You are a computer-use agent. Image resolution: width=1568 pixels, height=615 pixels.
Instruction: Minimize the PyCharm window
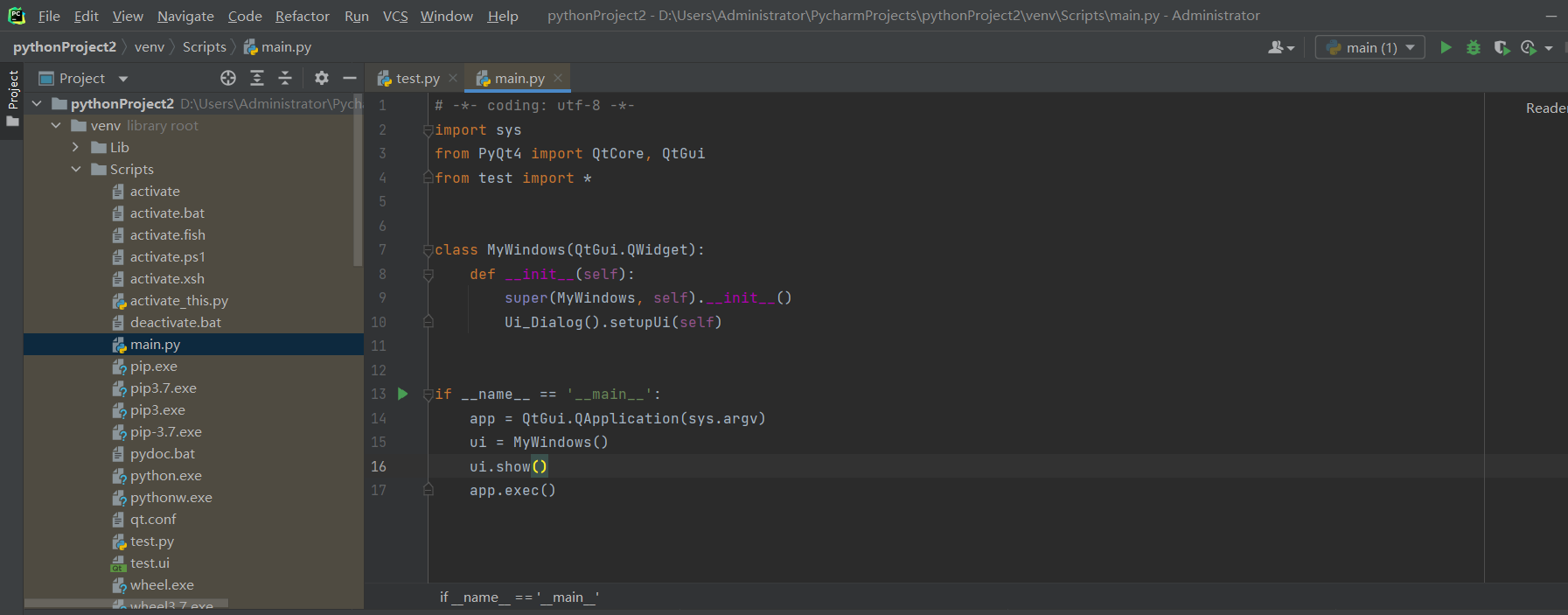pyautogui.click(x=1552, y=16)
